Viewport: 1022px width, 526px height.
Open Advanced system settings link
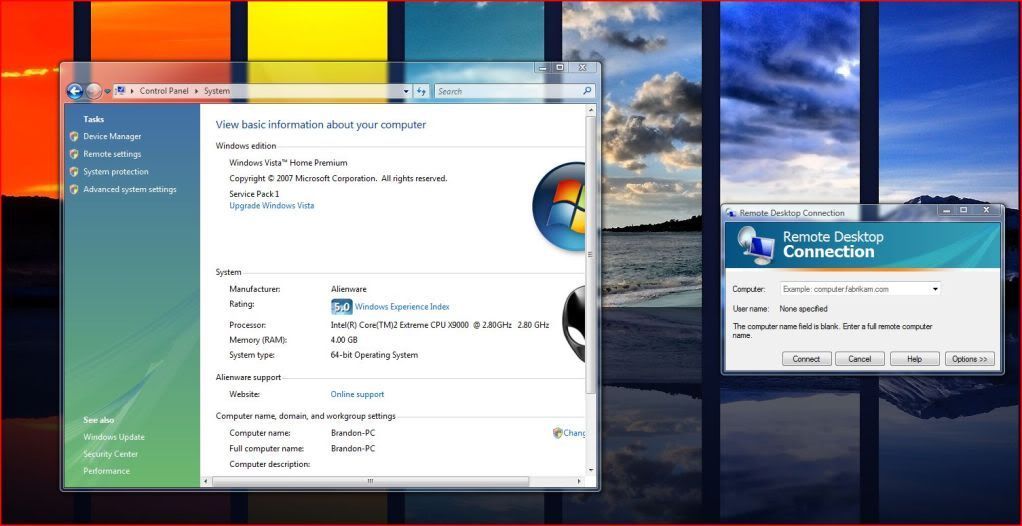pyautogui.click(x=130, y=189)
